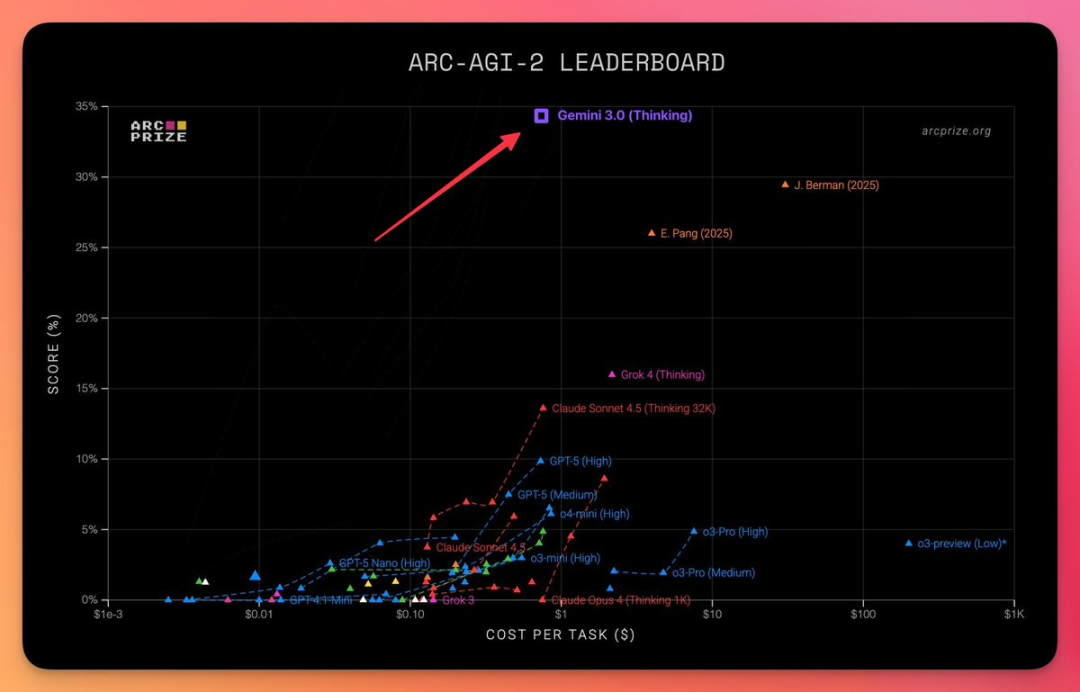Click the COST PER TASK ($) axis title
Screen dimensions: 1080x692
pos(560,635)
